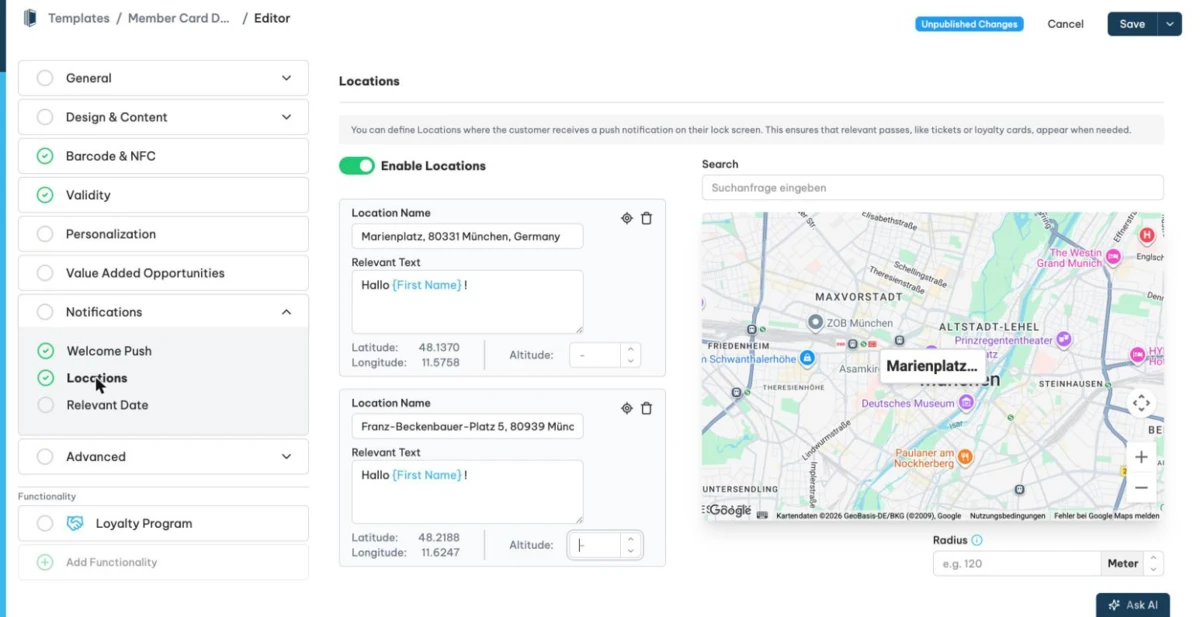Viewport: 1200px width, 617px height.
Task: Click the Value Added Opportunities status circle
Action: coord(45,273)
